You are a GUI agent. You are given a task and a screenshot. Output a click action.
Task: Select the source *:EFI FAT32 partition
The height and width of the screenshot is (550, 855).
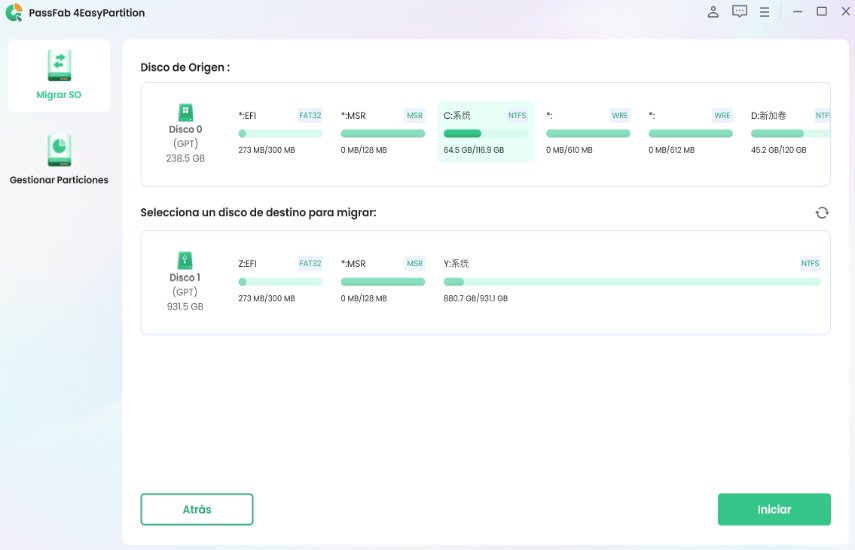pos(280,132)
